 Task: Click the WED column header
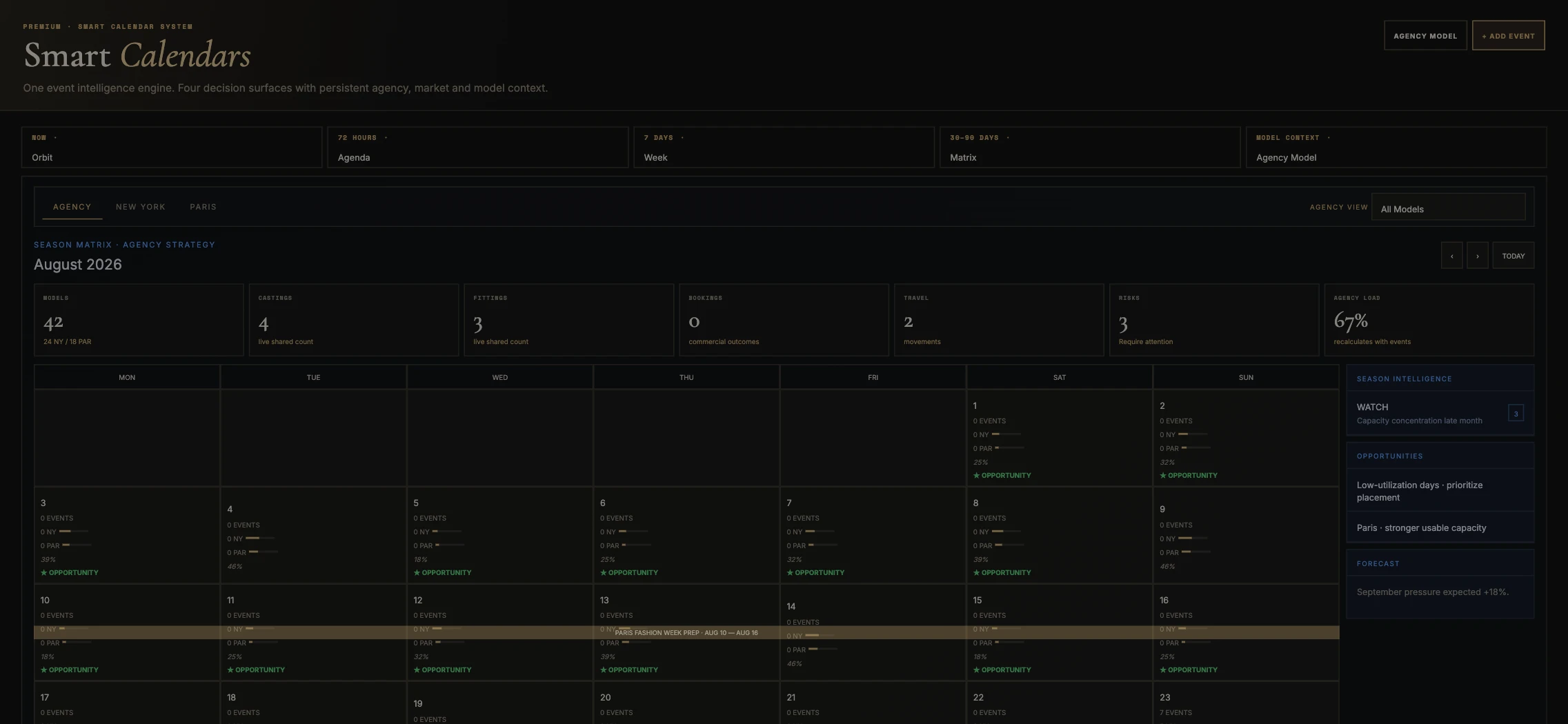pos(500,377)
